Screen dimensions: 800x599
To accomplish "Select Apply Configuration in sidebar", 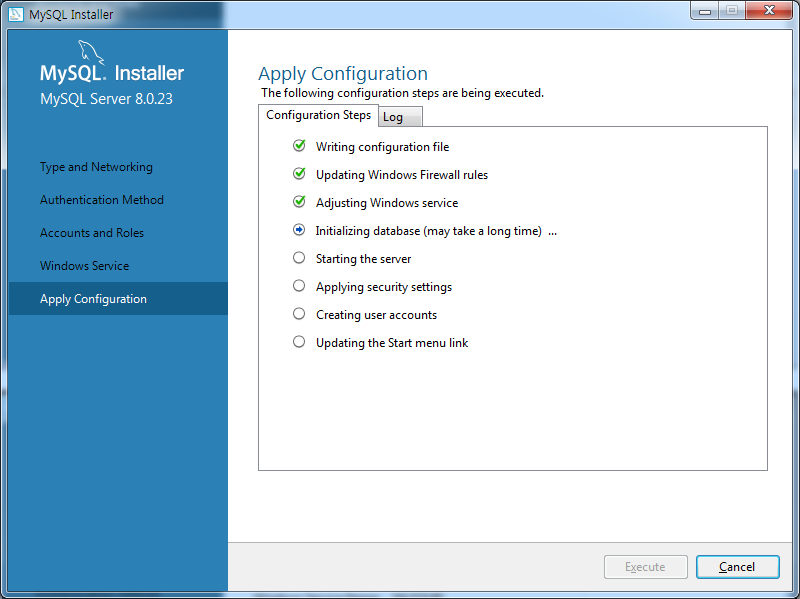I will pos(118,298).
